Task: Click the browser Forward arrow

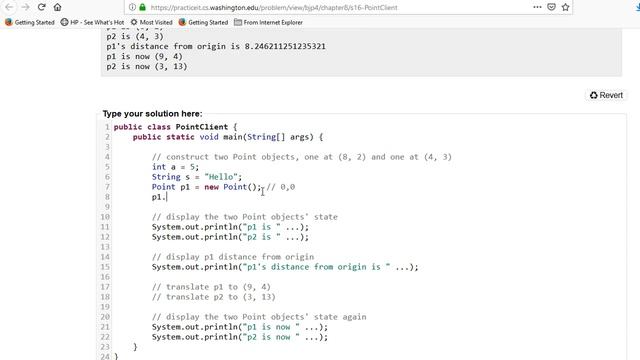Action: pos(25,7)
